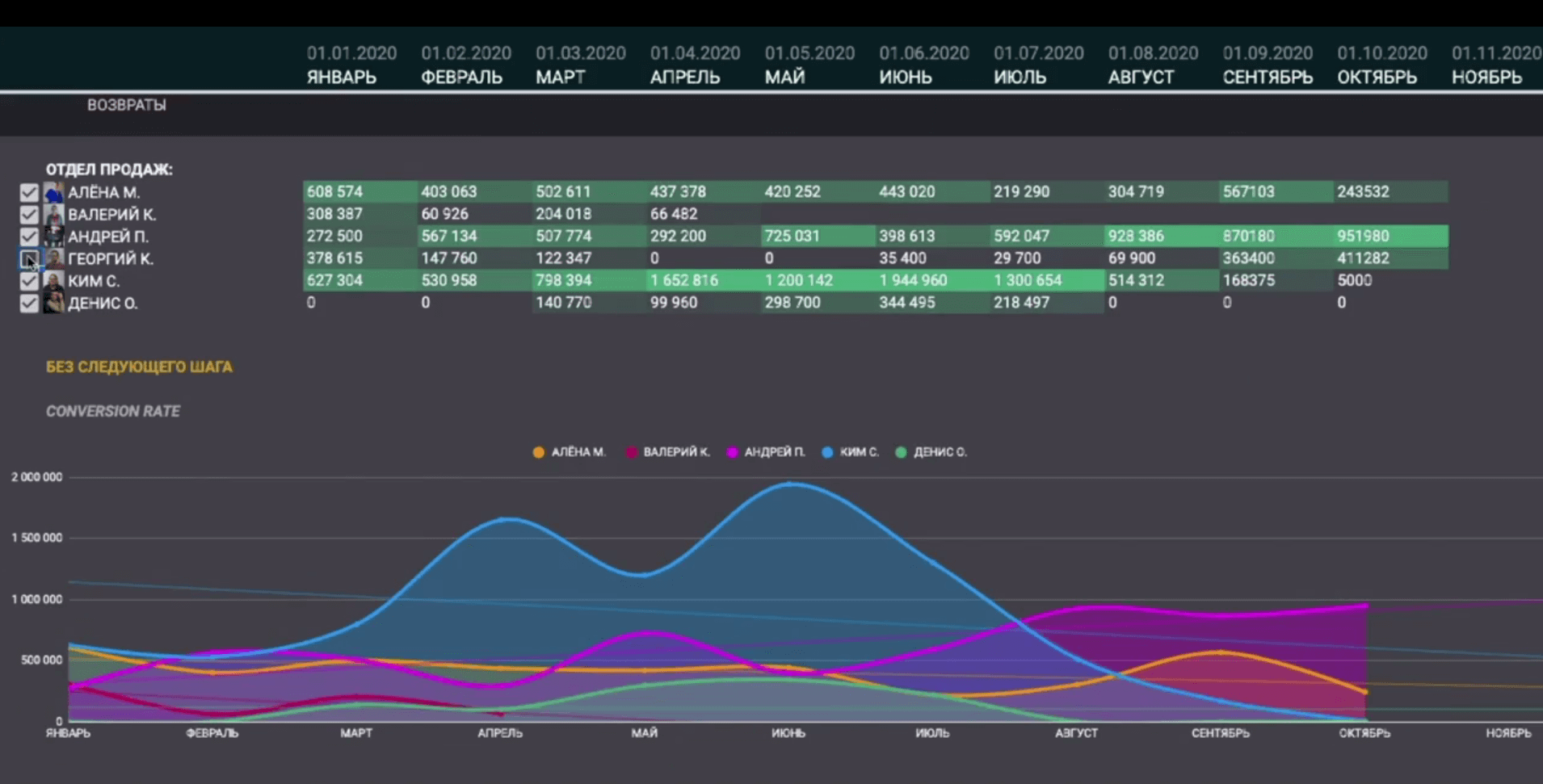Click the Июнь label on chart axis
Screen dimensions: 1543x784
(788, 733)
